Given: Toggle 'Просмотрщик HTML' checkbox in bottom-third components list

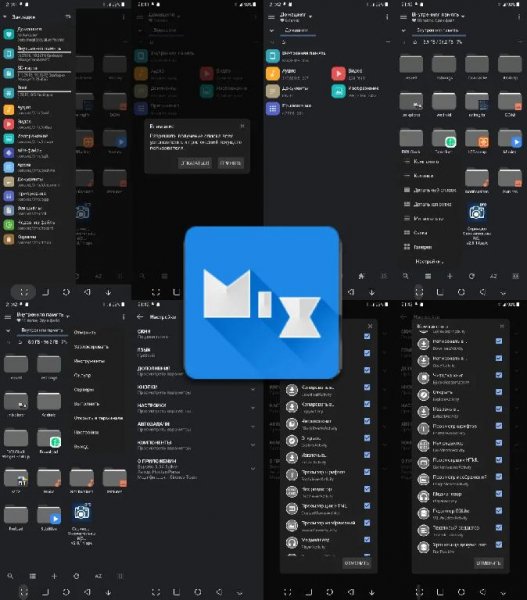Looking at the screenshot, I should pos(367,506).
